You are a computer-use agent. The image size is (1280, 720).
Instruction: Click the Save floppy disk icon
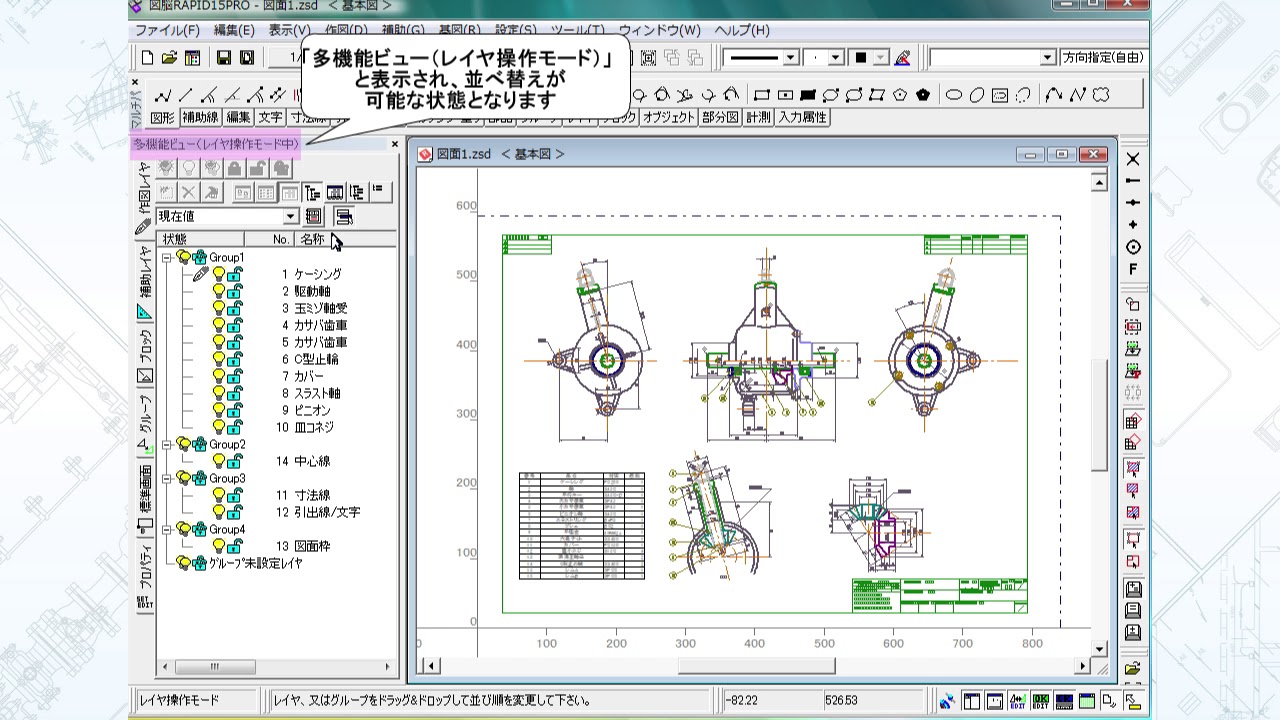coord(224,58)
